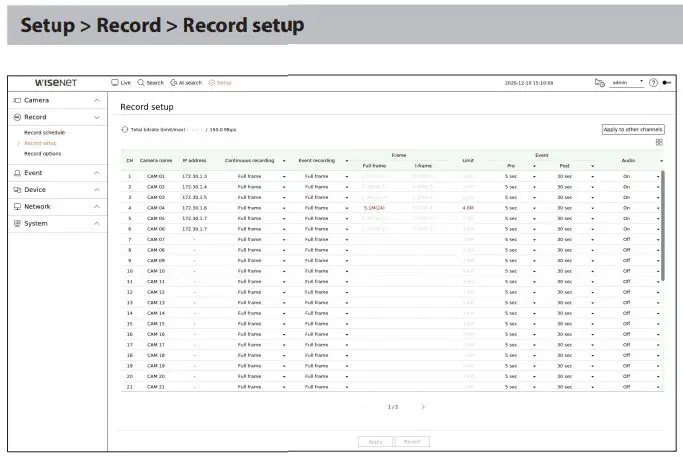Select Record setup submenu item
Screen dimensions: 683x457
tap(40, 143)
